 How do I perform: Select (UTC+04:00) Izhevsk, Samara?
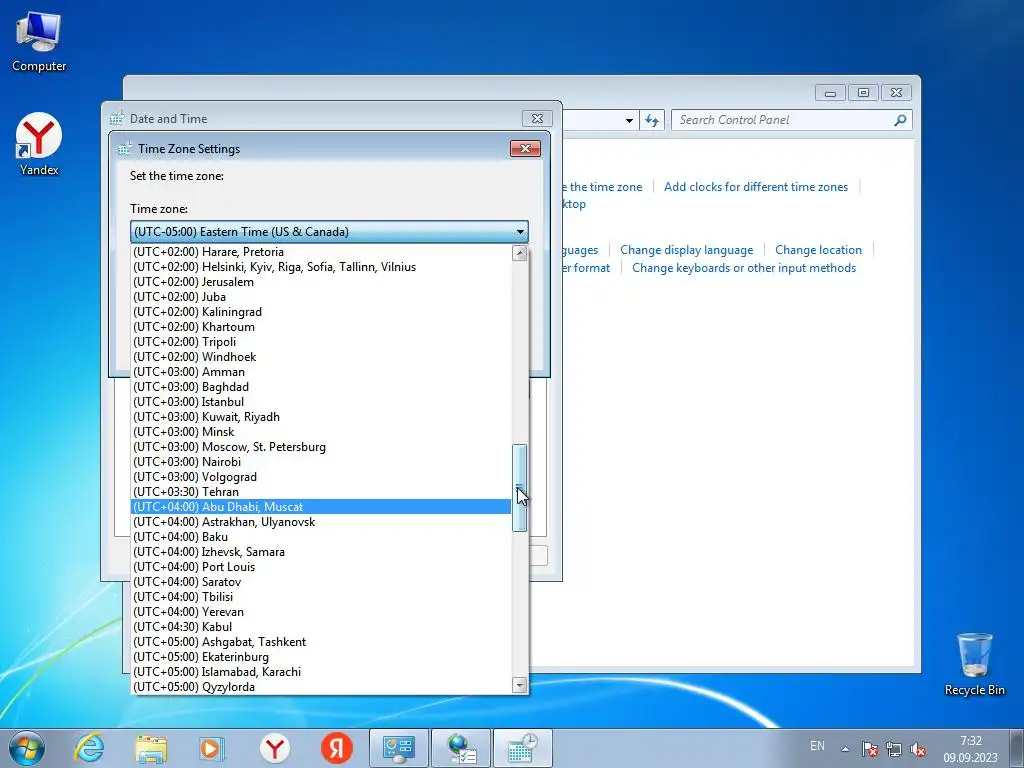pos(321,552)
